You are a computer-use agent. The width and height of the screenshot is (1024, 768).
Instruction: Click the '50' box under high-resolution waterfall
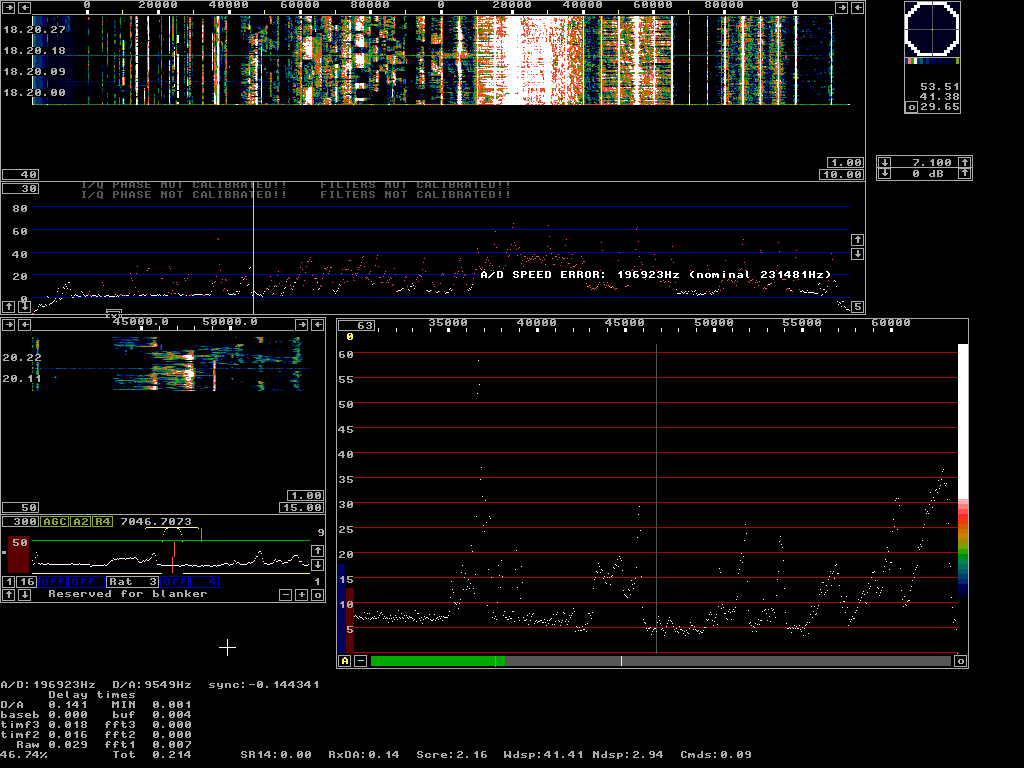click(21, 508)
